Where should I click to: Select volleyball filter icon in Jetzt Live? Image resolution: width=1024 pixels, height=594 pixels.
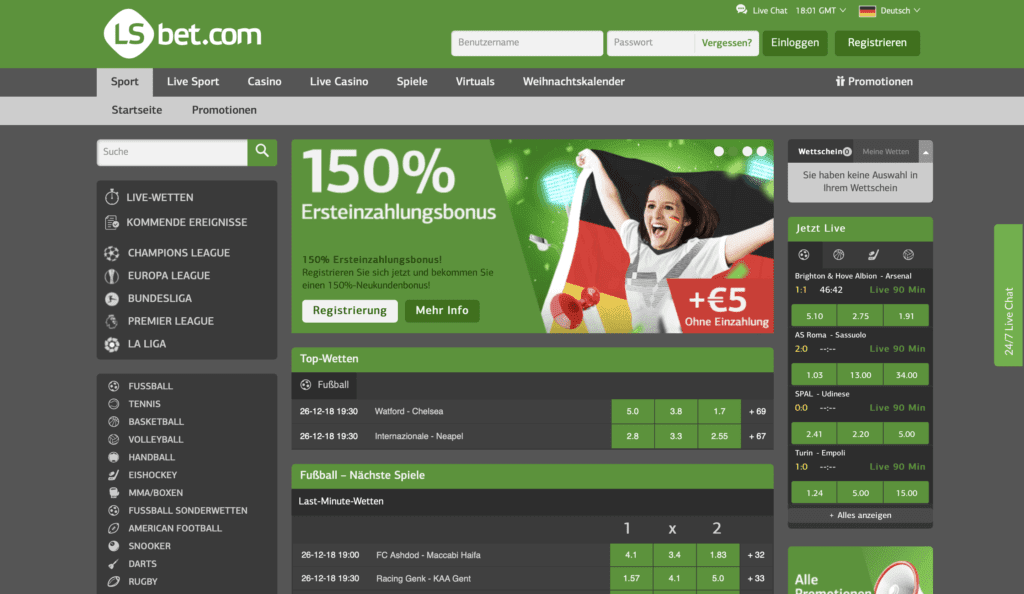coord(908,255)
